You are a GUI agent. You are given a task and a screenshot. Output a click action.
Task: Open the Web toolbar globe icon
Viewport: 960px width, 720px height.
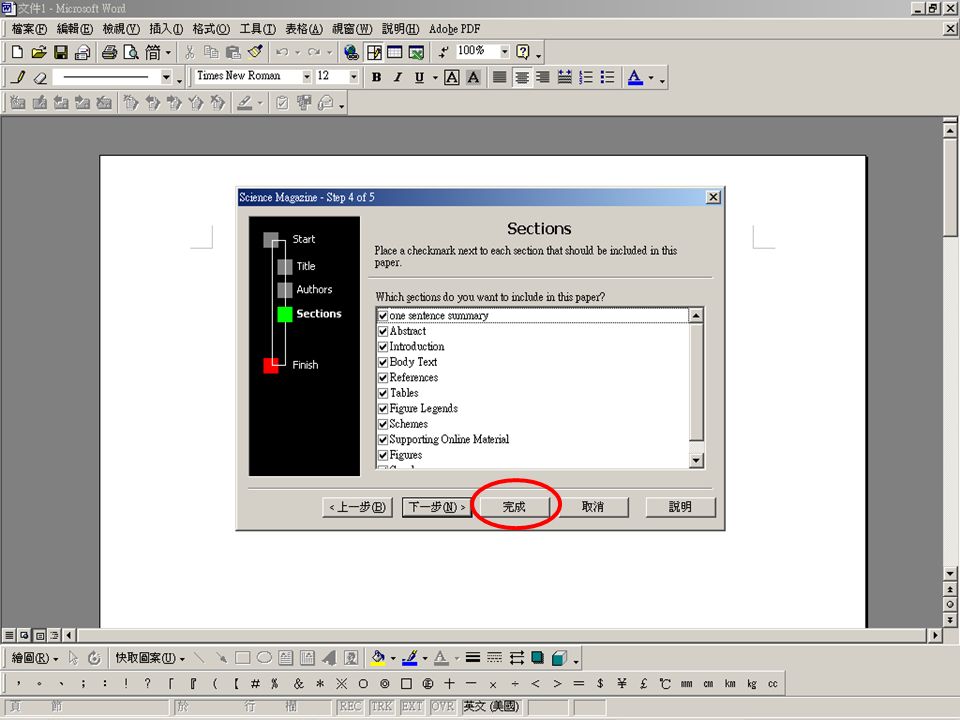(x=351, y=52)
